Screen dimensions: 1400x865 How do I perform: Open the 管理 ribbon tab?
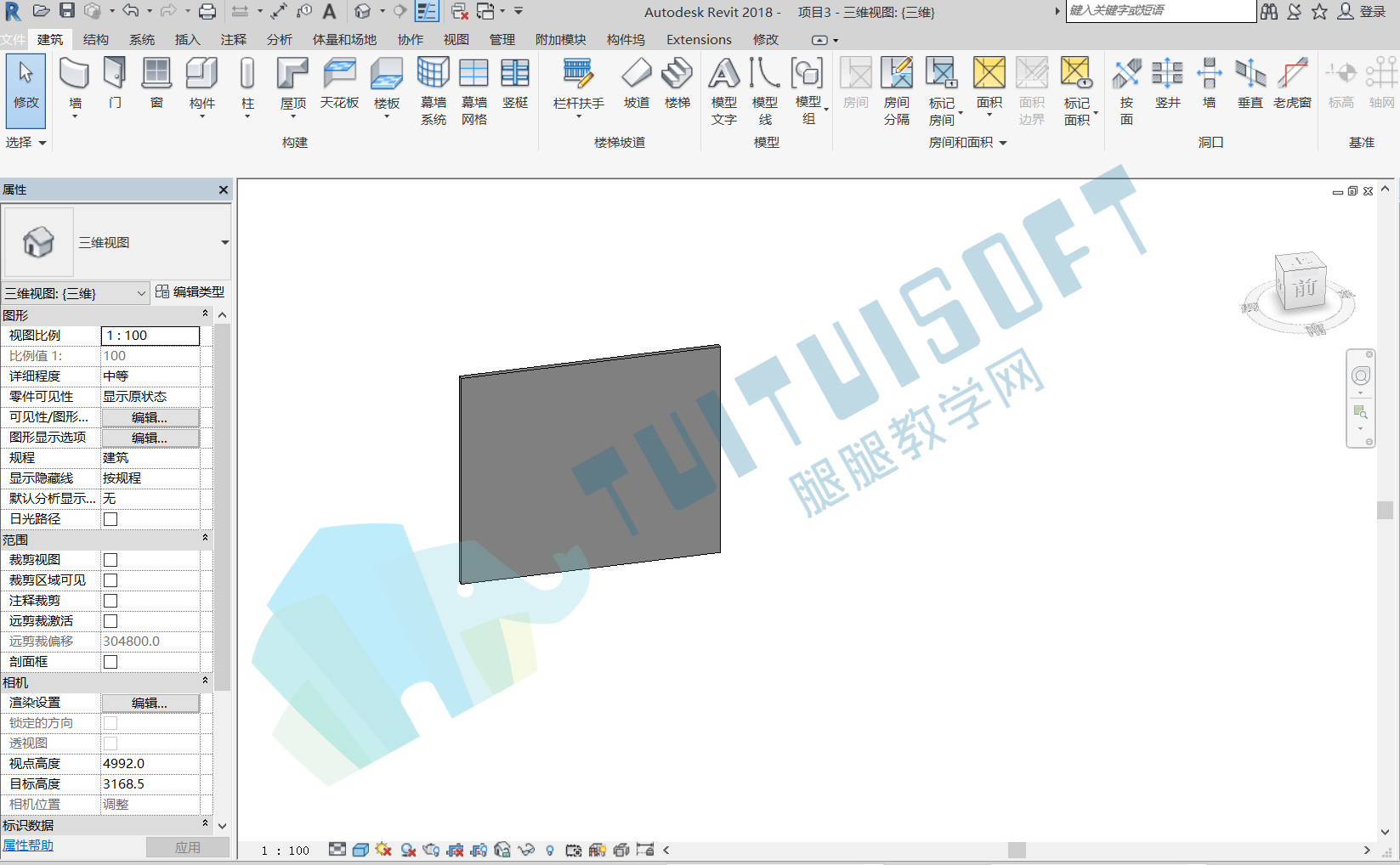pos(502,40)
